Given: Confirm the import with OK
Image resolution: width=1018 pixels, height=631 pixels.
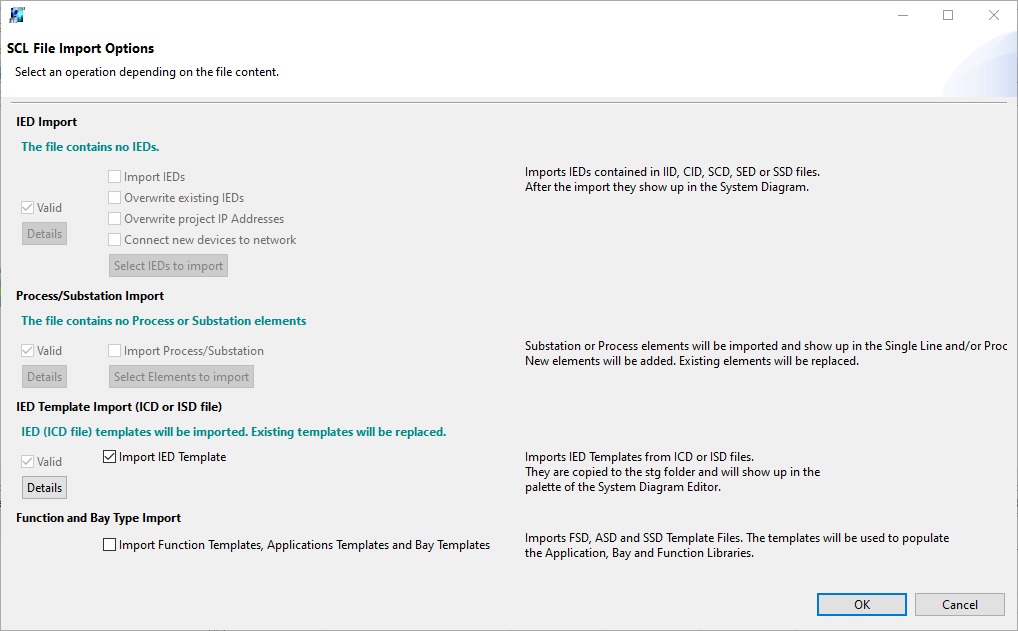Looking at the screenshot, I should pyautogui.click(x=861, y=604).
